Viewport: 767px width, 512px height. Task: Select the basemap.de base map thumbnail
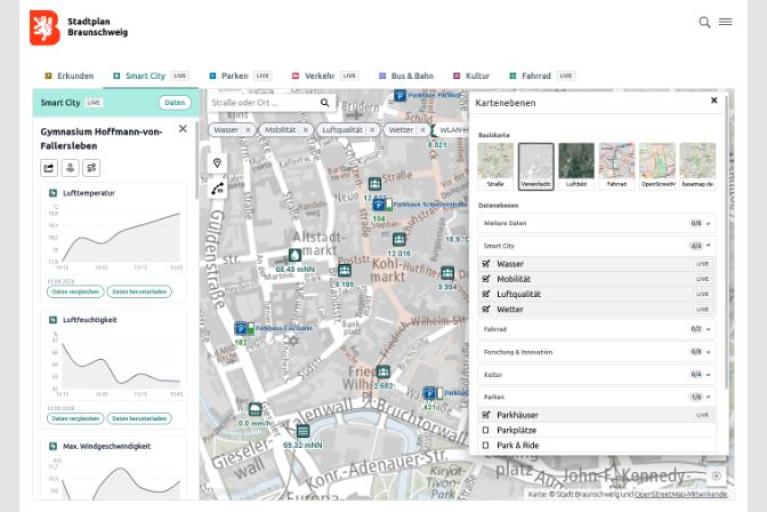click(x=698, y=166)
